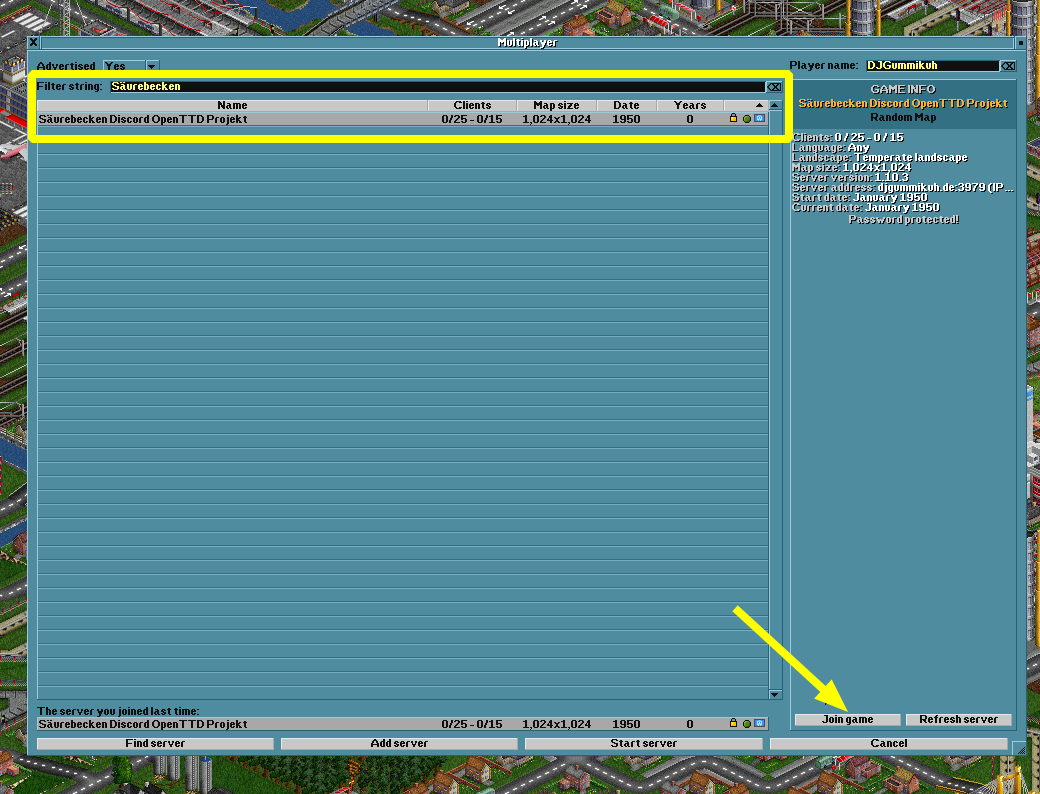Close the Multiplayer window with the X box
This screenshot has width=1040, height=794.
(x=33, y=42)
